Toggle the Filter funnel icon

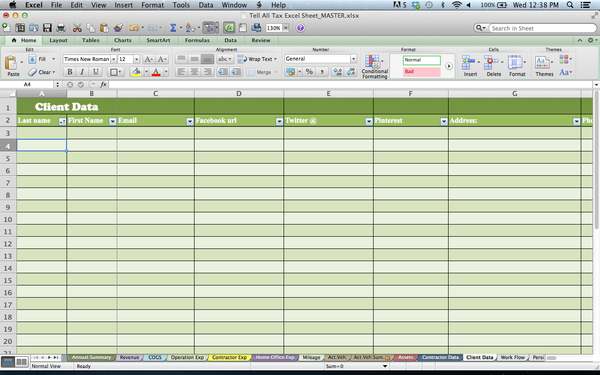coord(210,28)
